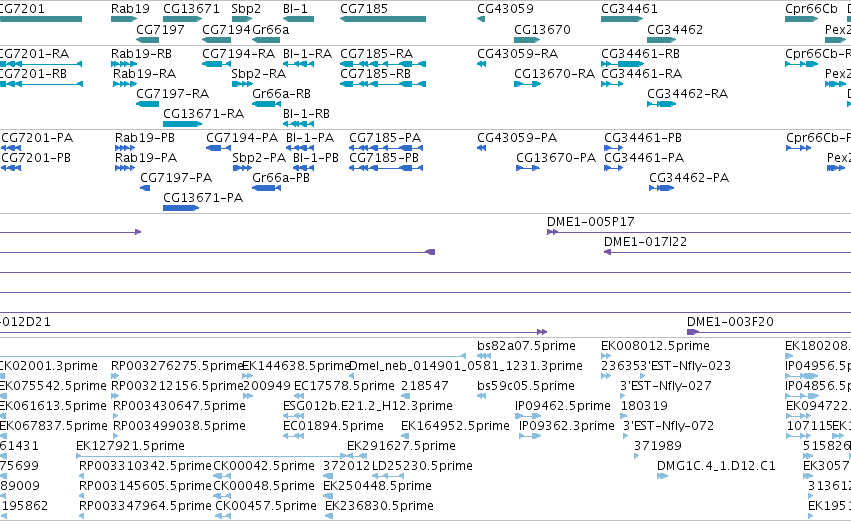The image size is (851, 521).
Task: Select transcript label CG34462-RA
Action: coord(687,94)
